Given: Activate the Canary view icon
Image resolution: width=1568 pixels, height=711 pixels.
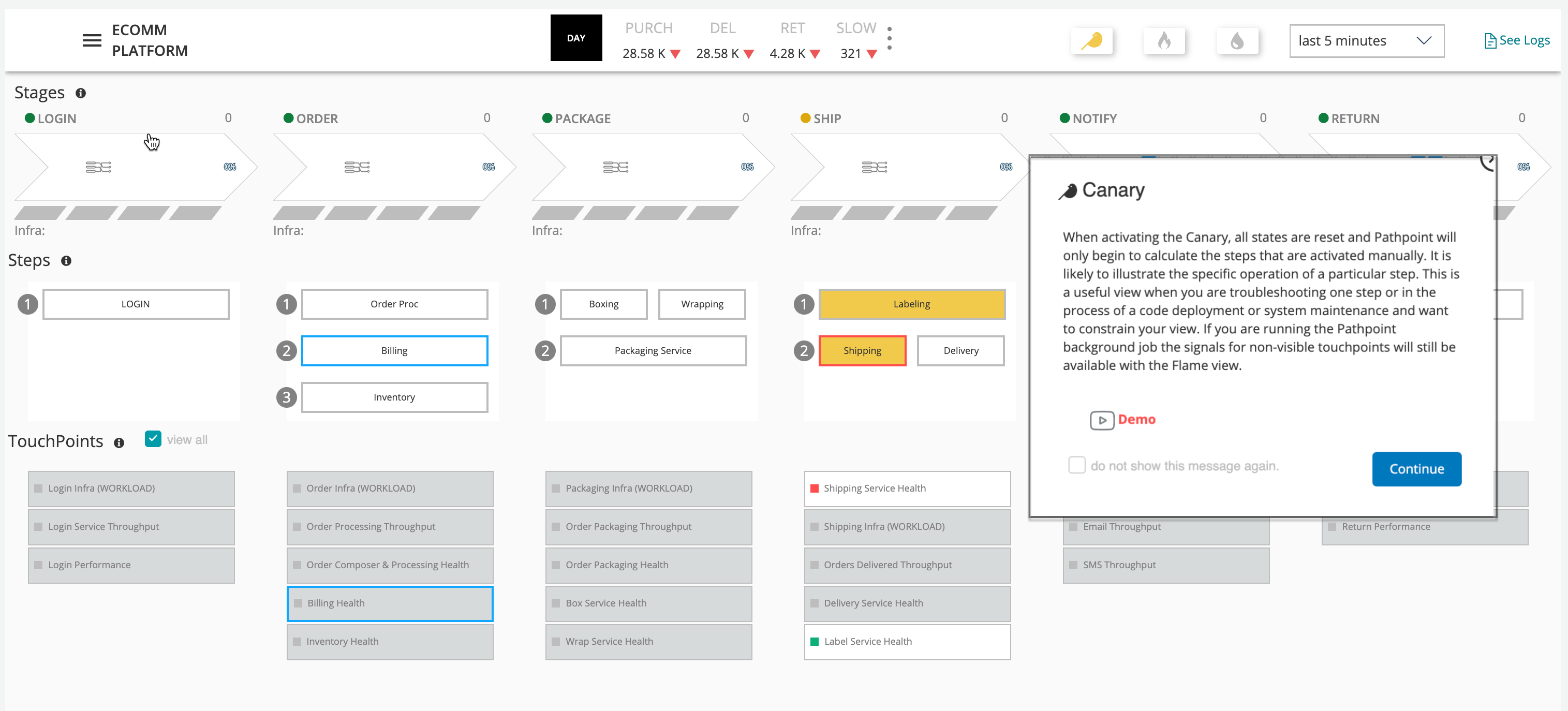Looking at the screenshot, I should [x=1091, y=41].
